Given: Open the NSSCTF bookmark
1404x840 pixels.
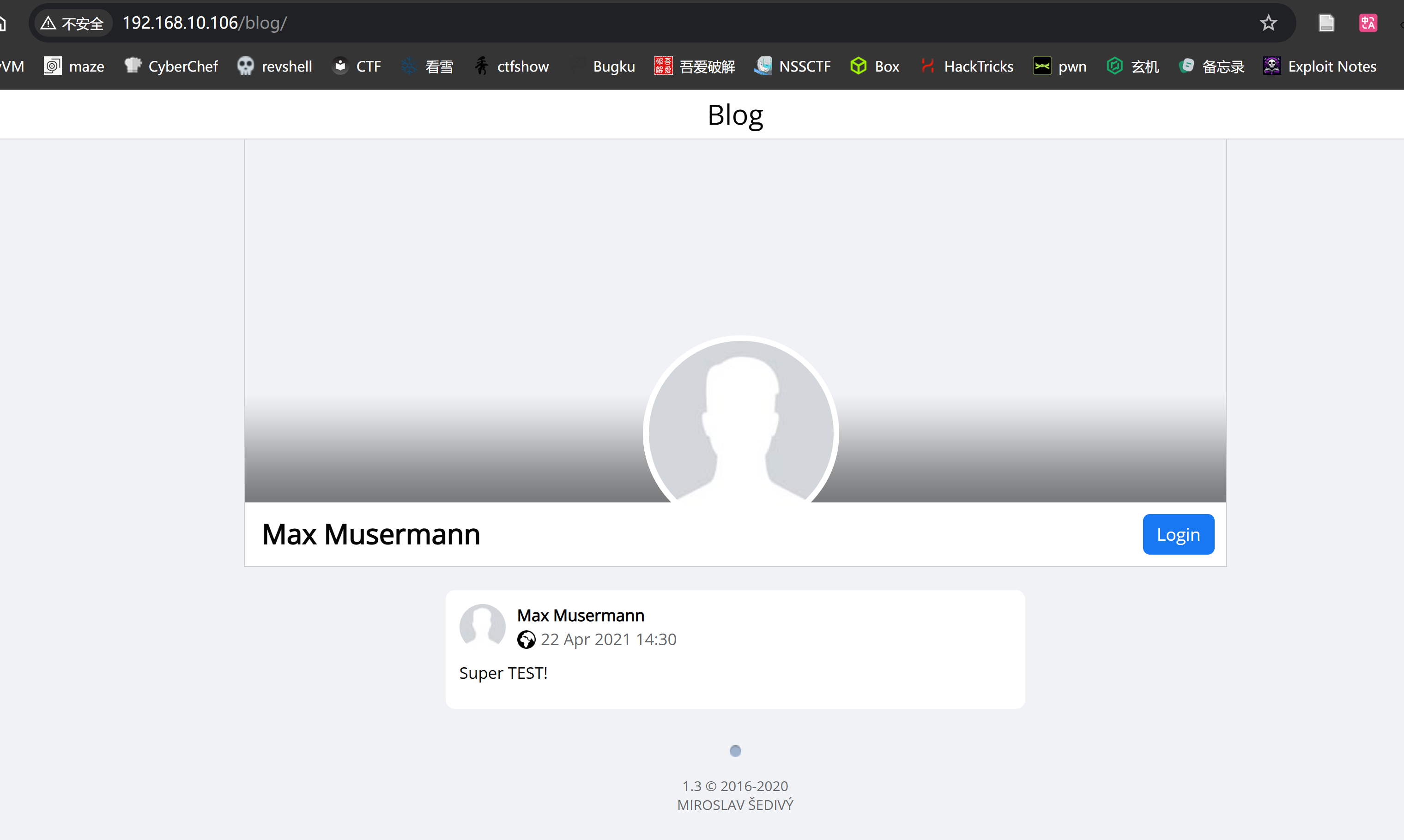Looking at the screenshot, I should [x=792, y=66].
